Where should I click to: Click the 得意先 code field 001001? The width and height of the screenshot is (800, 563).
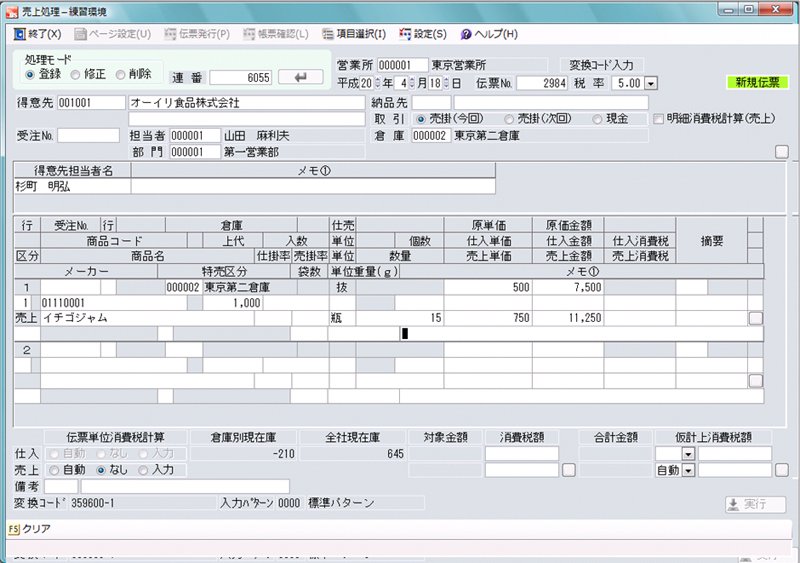coord(91,103)
